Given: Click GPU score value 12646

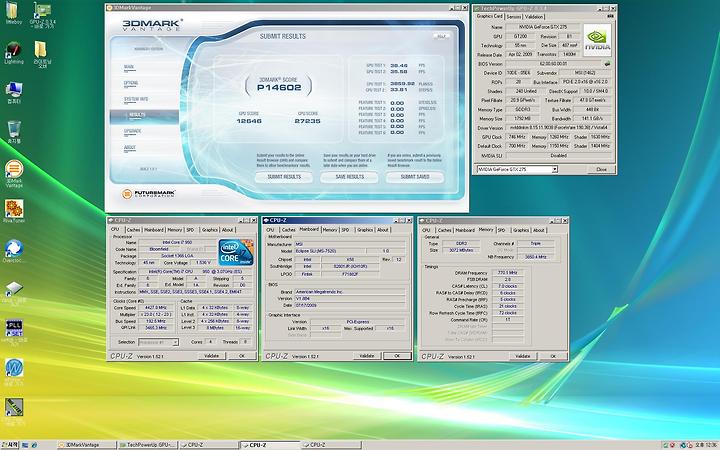Looking at the screenshot, I should [x=249, y=121].
